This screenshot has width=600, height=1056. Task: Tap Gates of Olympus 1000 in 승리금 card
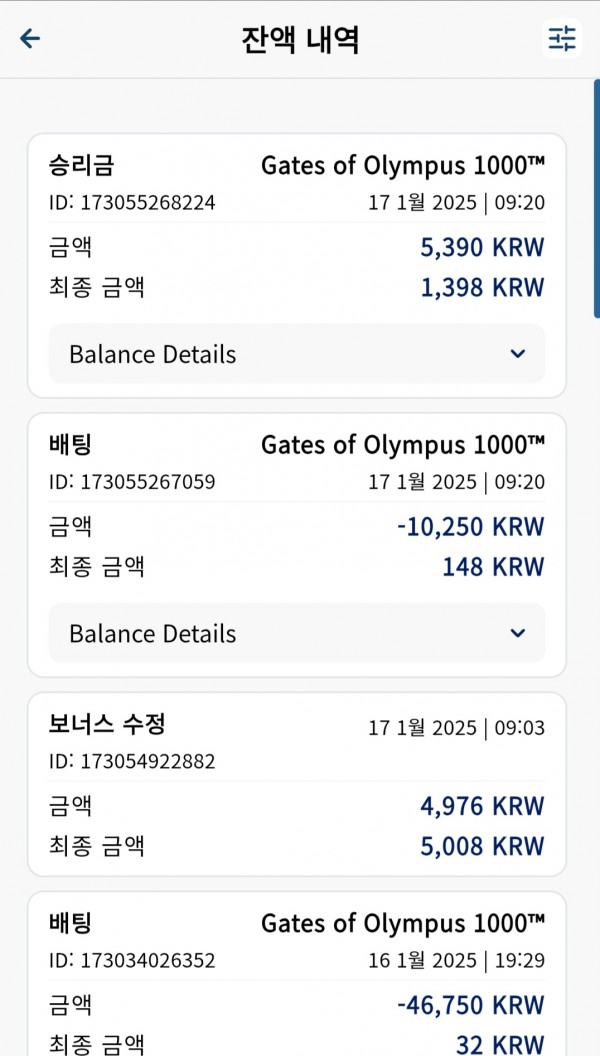(403, 166)
